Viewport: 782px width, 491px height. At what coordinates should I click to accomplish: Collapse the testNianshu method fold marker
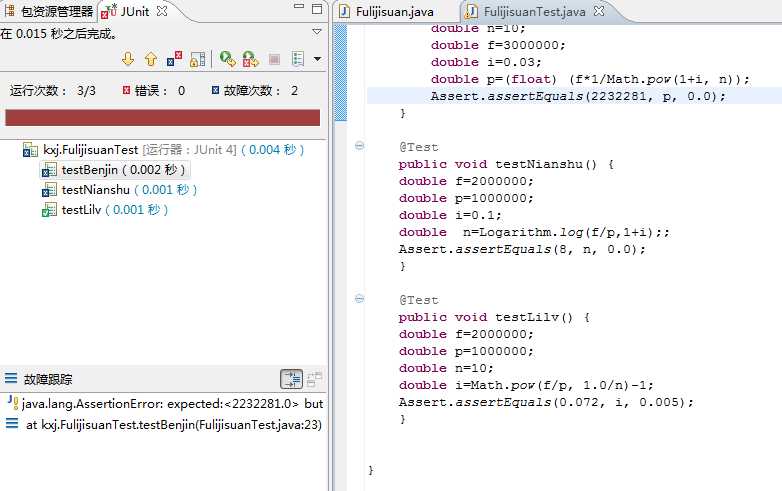(359, 146)
